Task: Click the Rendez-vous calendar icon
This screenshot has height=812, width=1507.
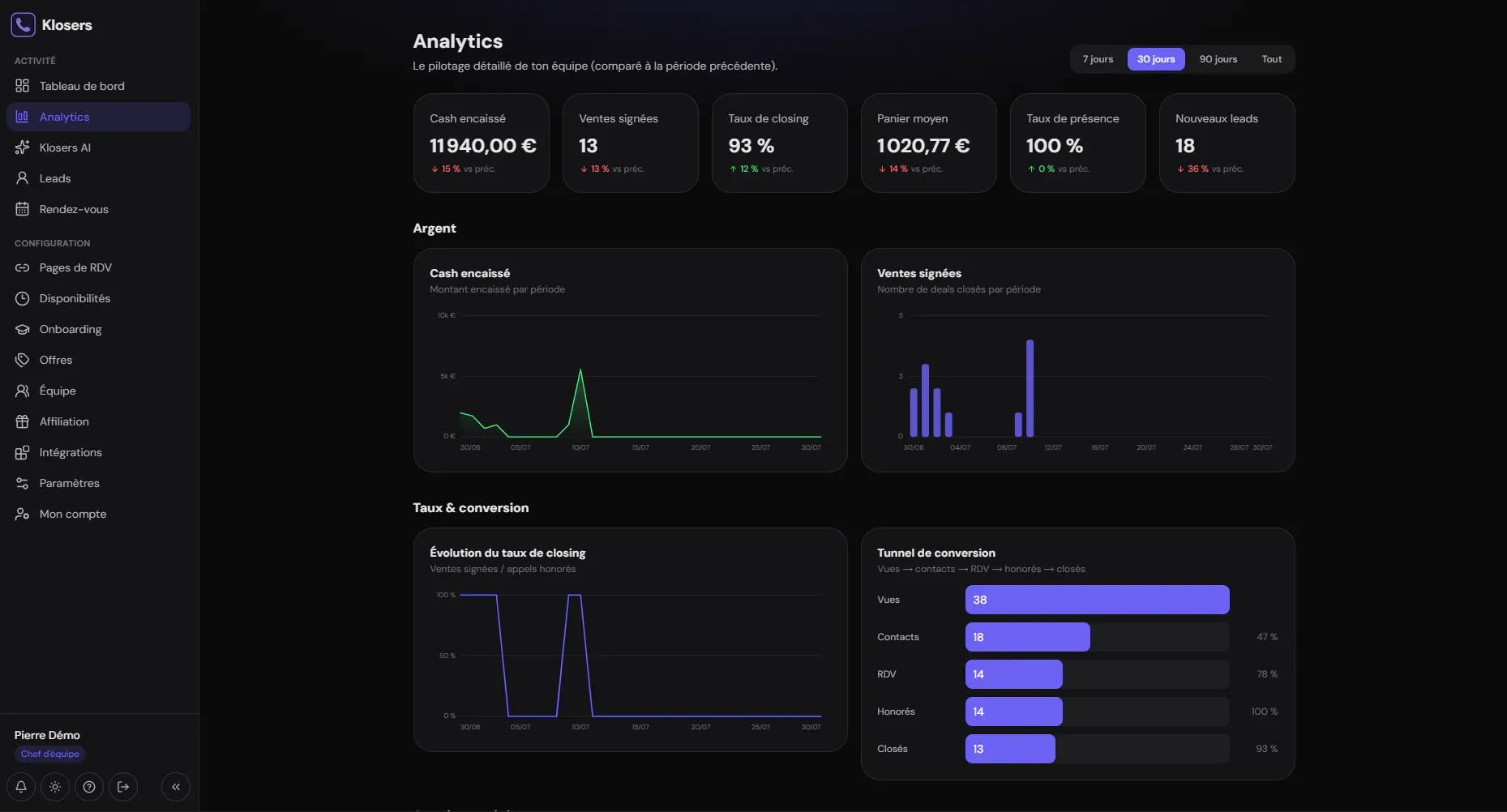Action: click(x=23, y=209)
